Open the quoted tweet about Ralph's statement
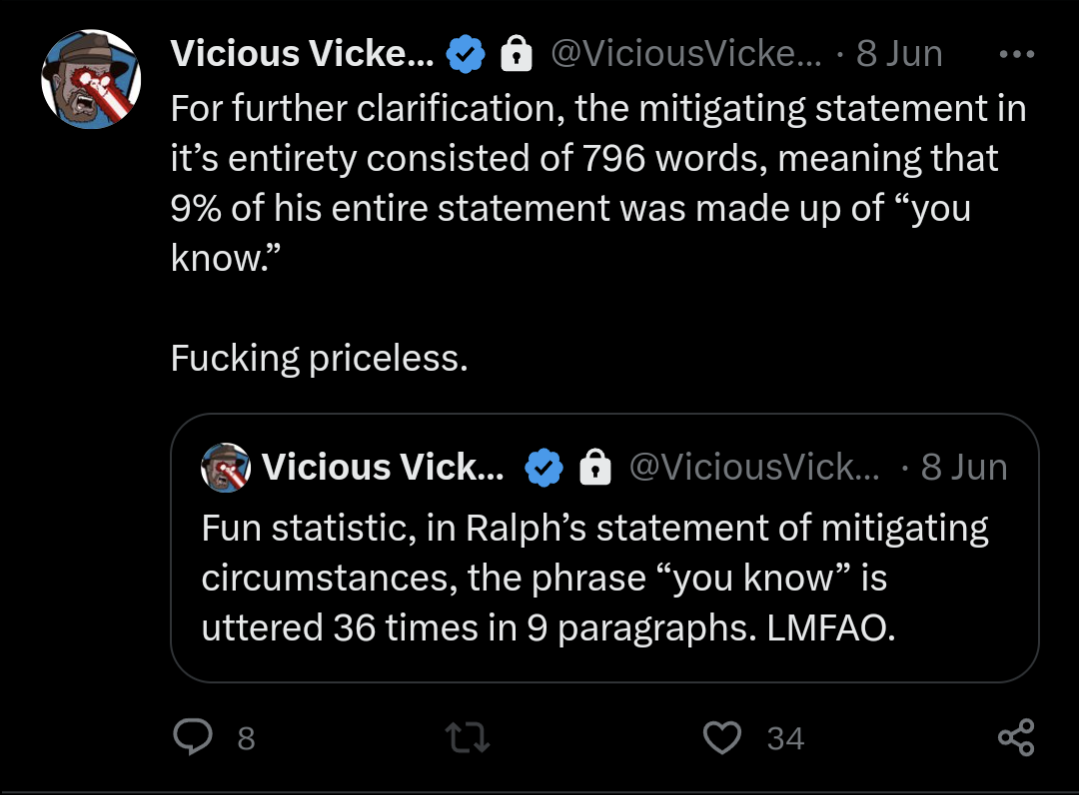This screenshot has height=795, width=1079. pyautogui.click(x=605, y=548)
